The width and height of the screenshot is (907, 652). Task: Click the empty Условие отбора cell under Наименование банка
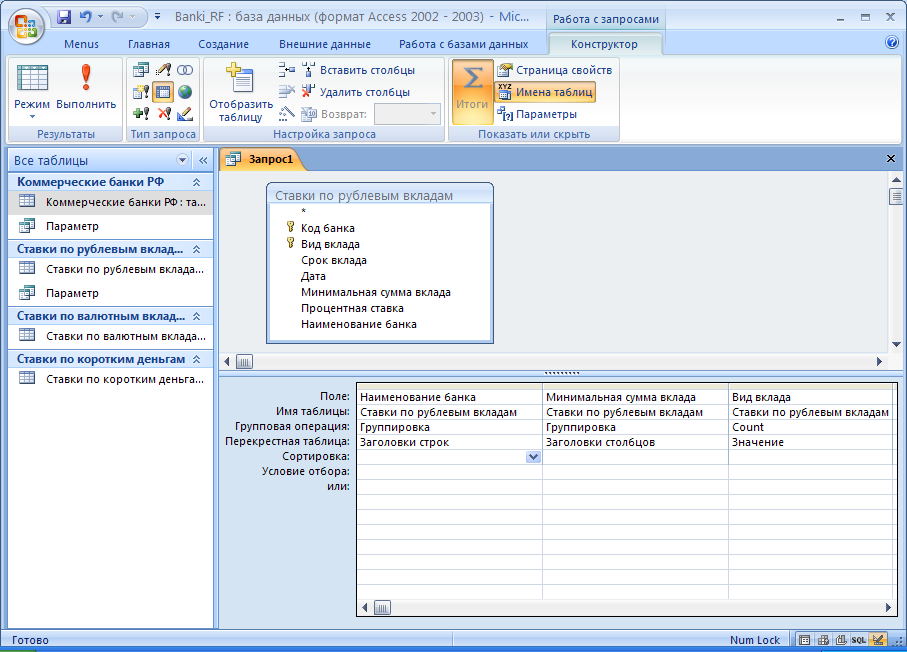(449, 471)
